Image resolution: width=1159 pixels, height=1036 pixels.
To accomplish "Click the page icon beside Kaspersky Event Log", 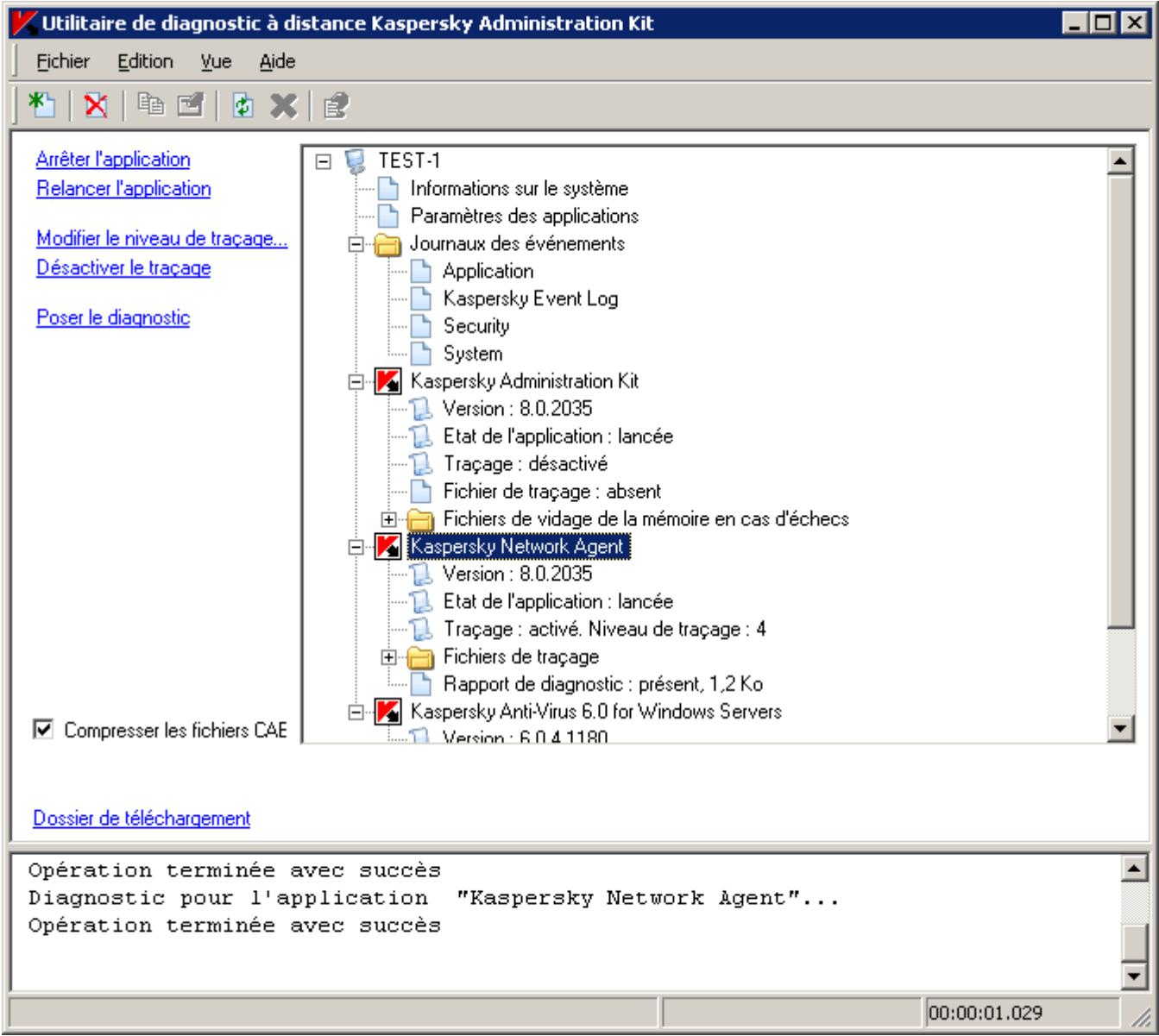I will (x=421, y=298).
